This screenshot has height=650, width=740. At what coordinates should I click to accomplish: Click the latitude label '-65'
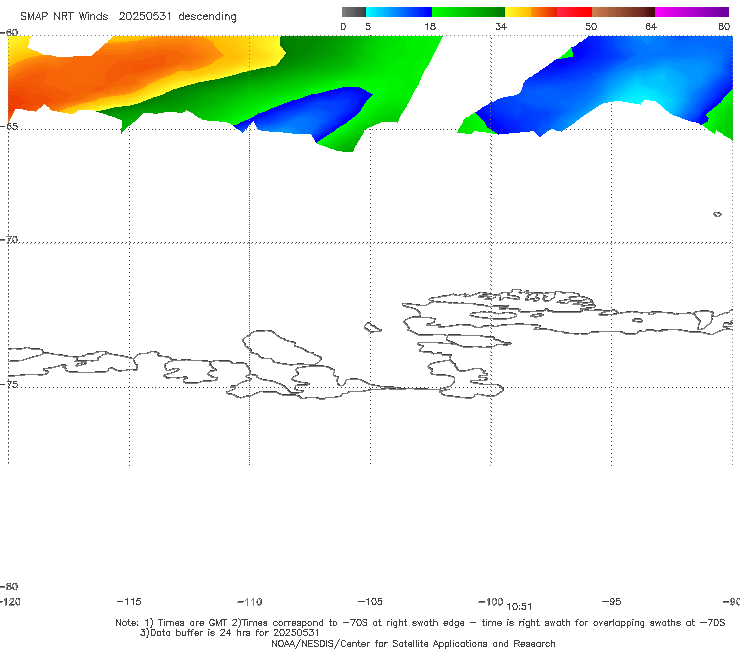[9, 126]
